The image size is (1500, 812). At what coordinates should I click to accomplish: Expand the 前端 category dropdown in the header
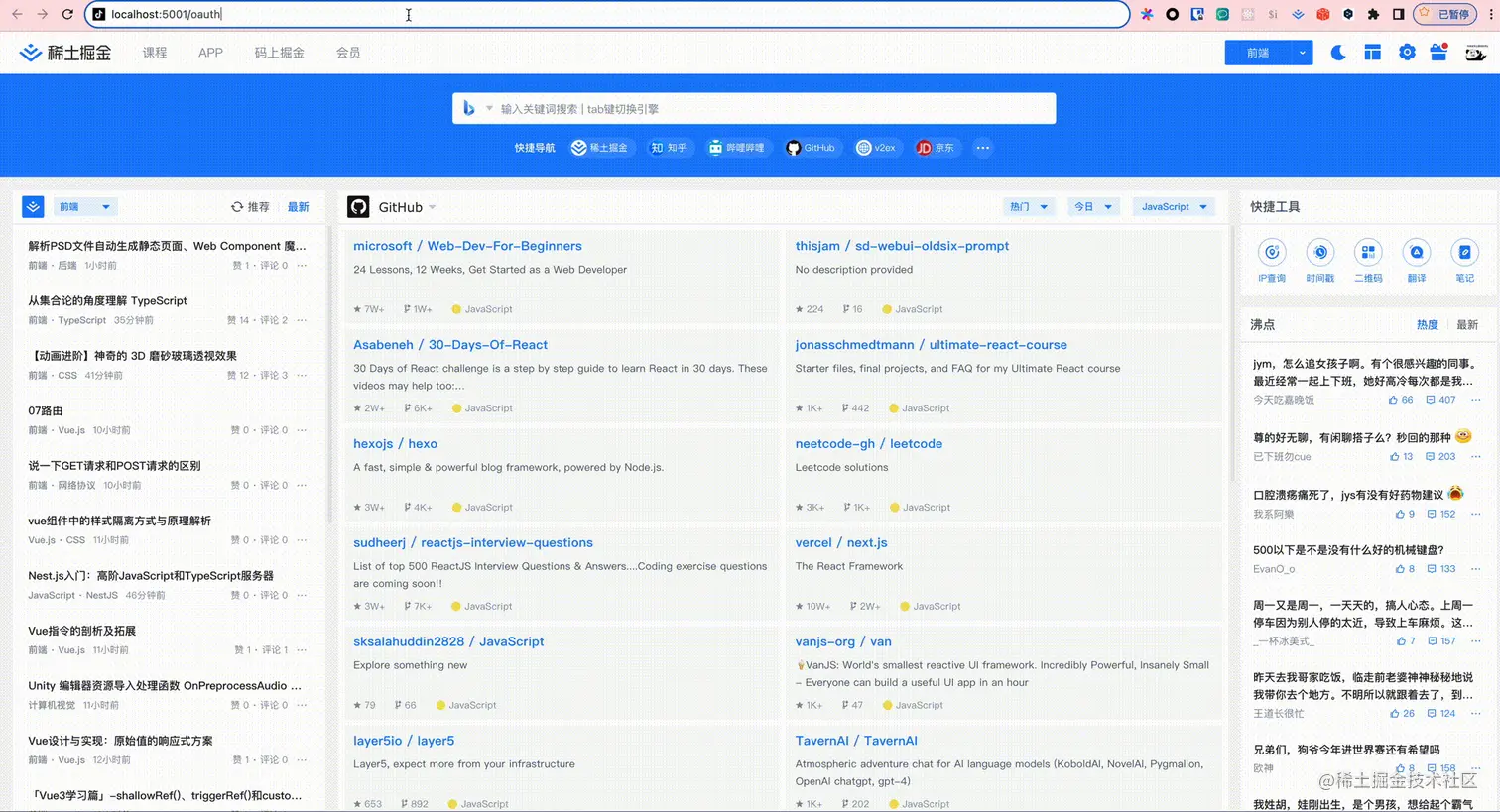pyautogui.click(x=1302, y=53)
